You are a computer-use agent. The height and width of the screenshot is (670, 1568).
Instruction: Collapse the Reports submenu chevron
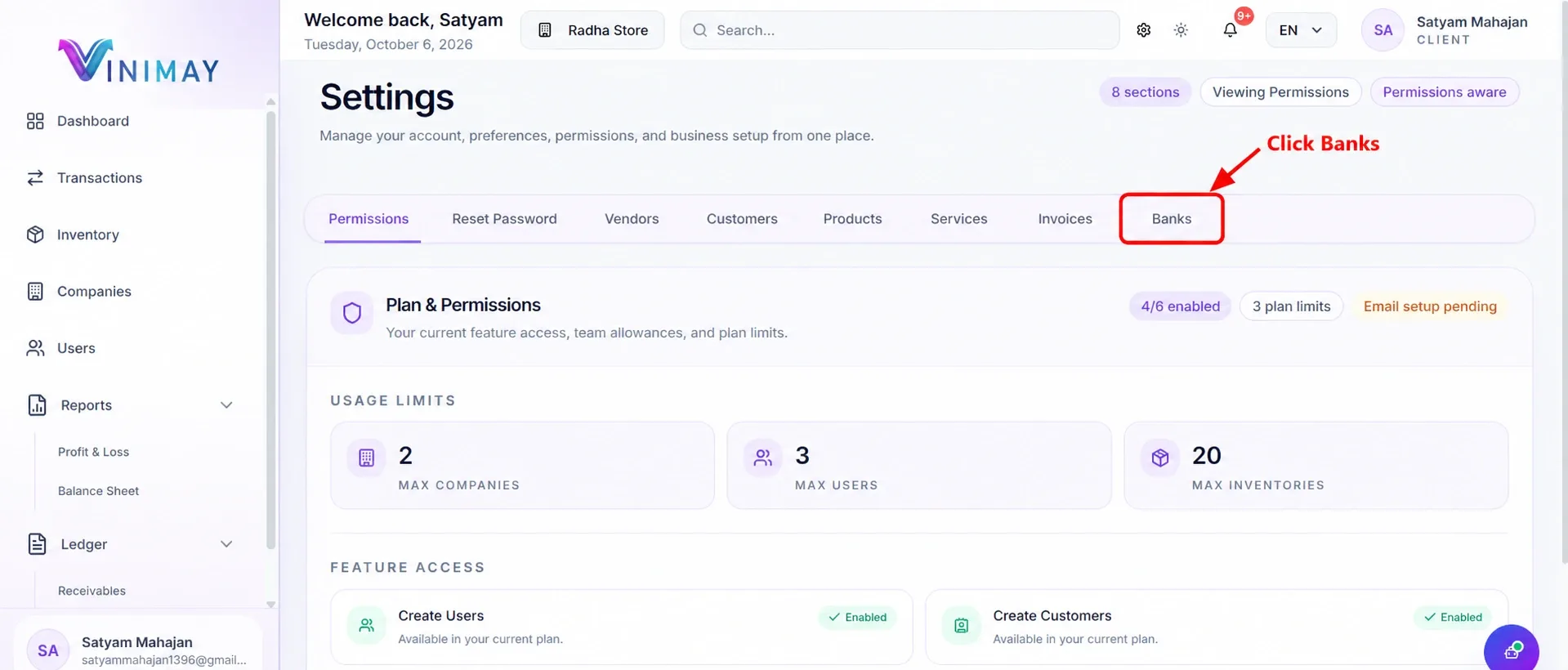(x=226, y=405)
